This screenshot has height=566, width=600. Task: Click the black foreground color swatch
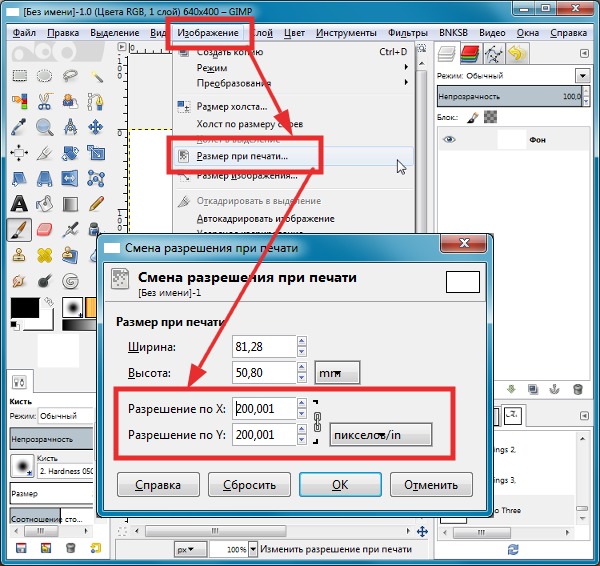(x=24, y=308)
